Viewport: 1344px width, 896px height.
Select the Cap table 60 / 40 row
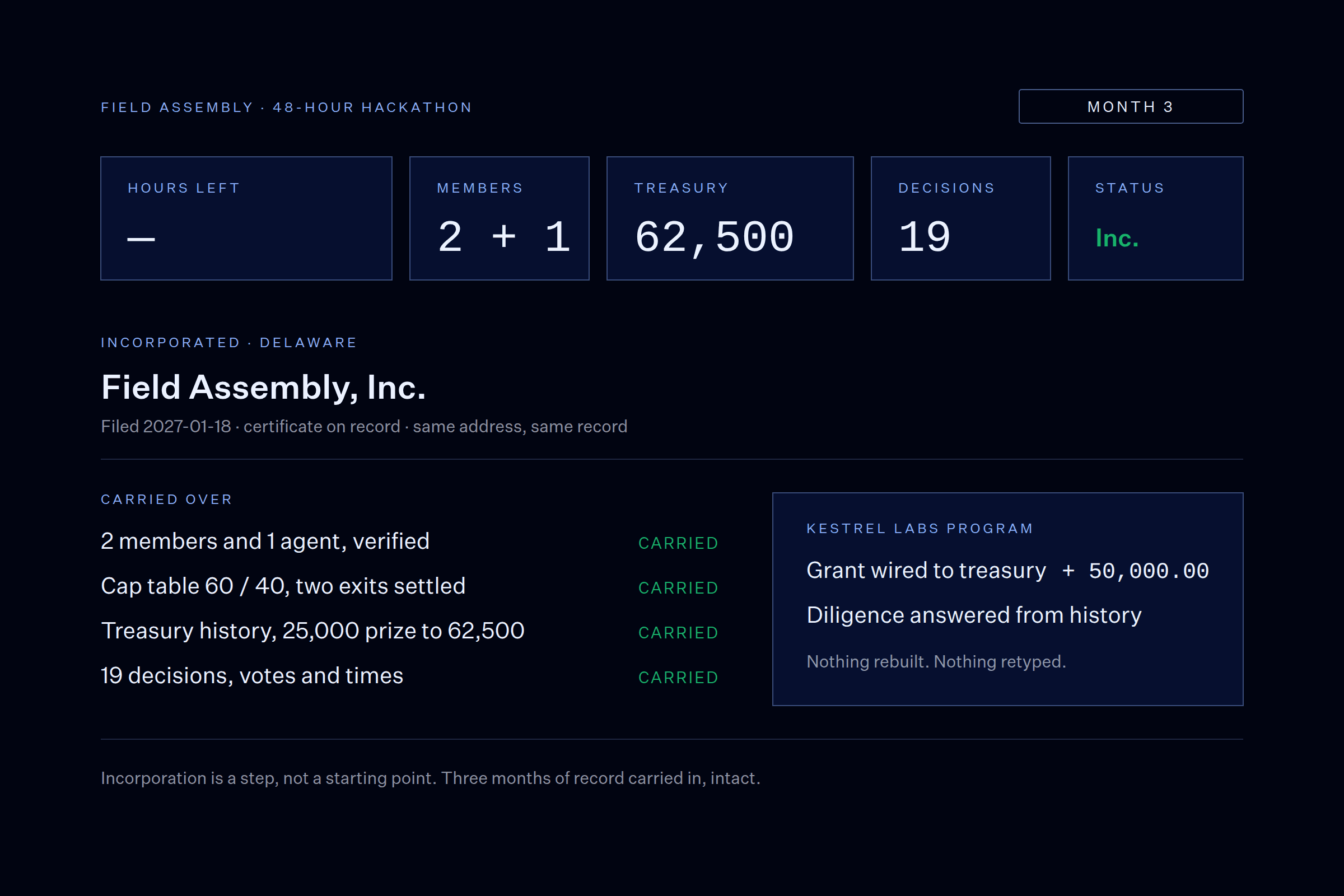tap(409, 586)
